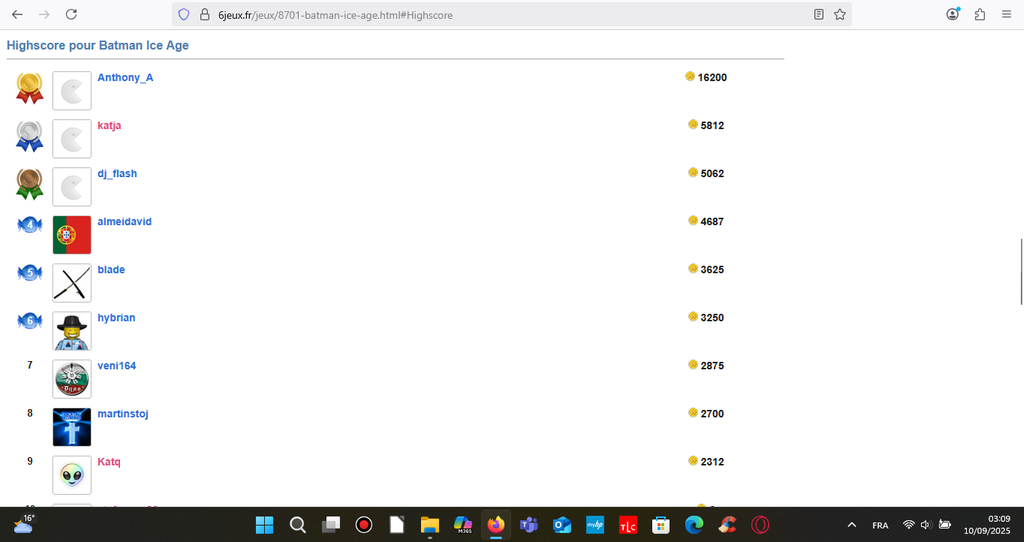
Task: Click the gold medal first-place icon
Action: (30, 88)
